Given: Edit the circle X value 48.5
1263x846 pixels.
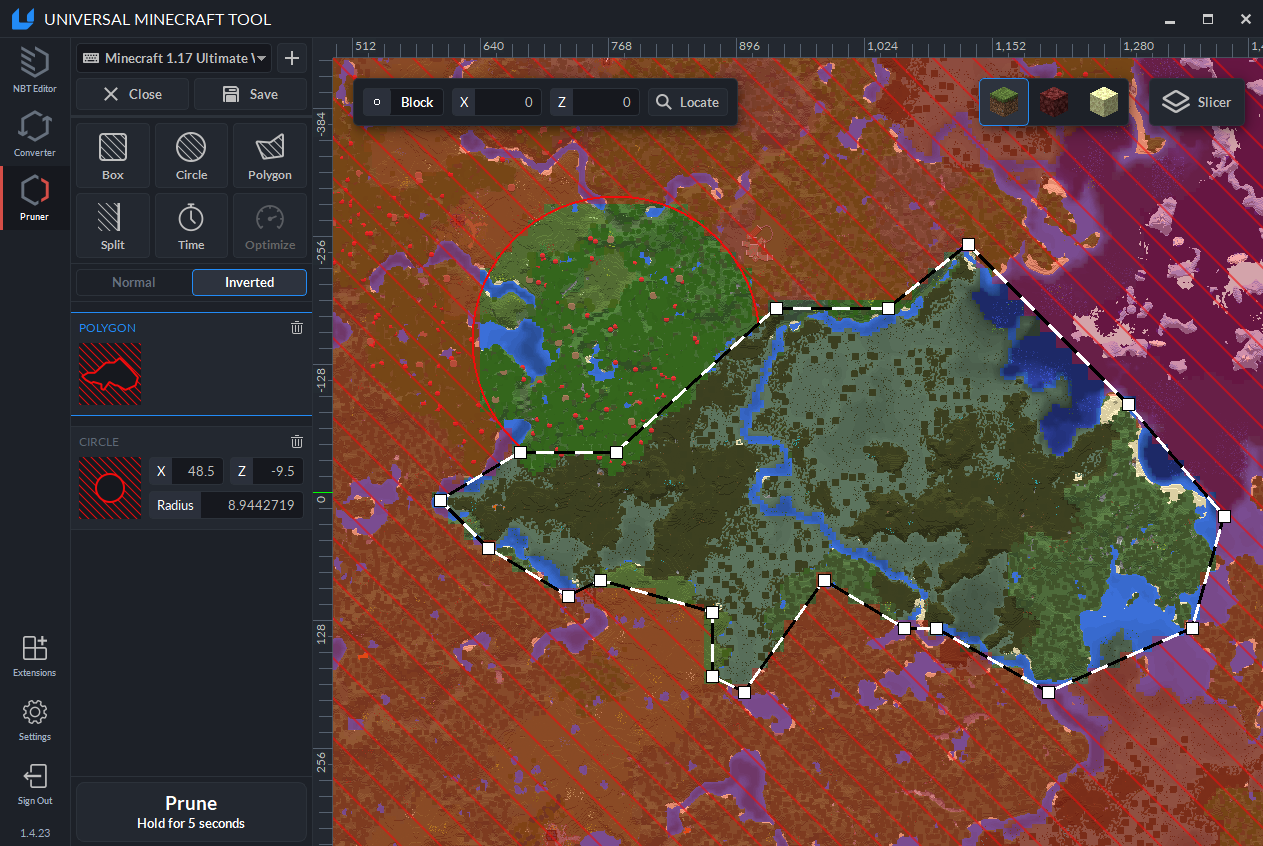Looking at the screenshot, I should pyautogui.click(x=197, y=471).
